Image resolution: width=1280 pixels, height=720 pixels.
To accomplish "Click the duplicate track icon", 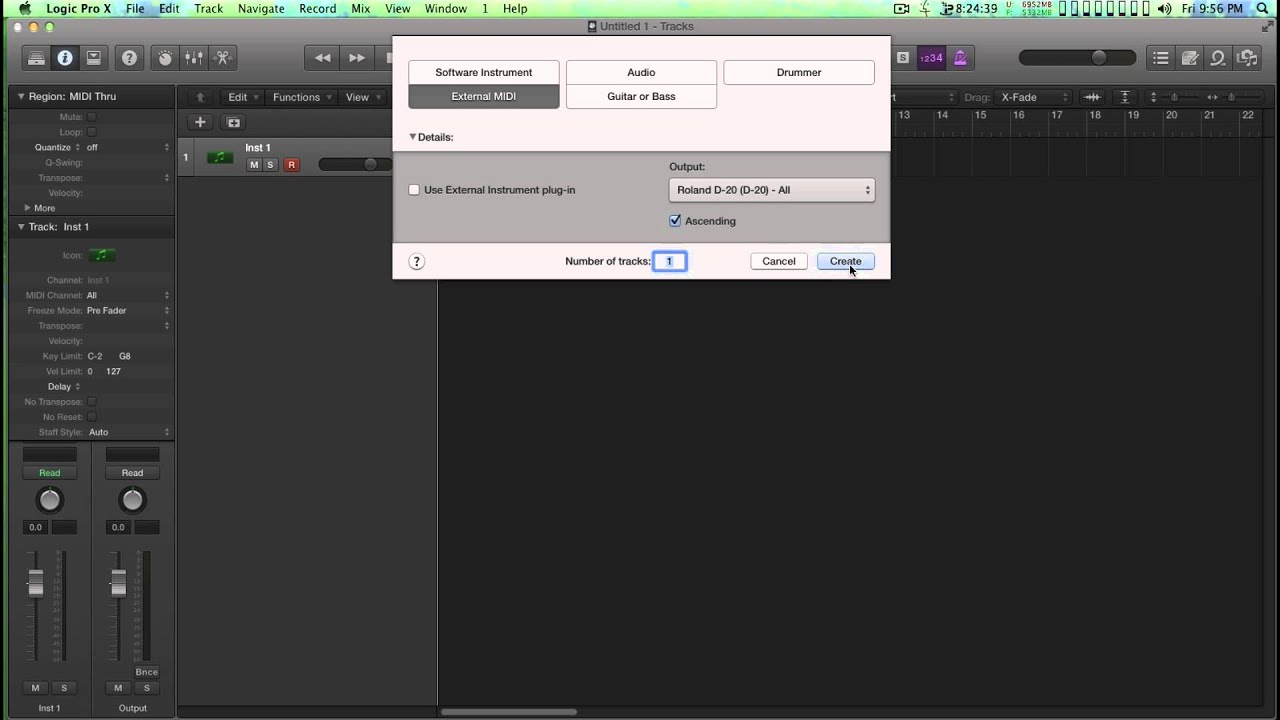I will coord(233,122).
